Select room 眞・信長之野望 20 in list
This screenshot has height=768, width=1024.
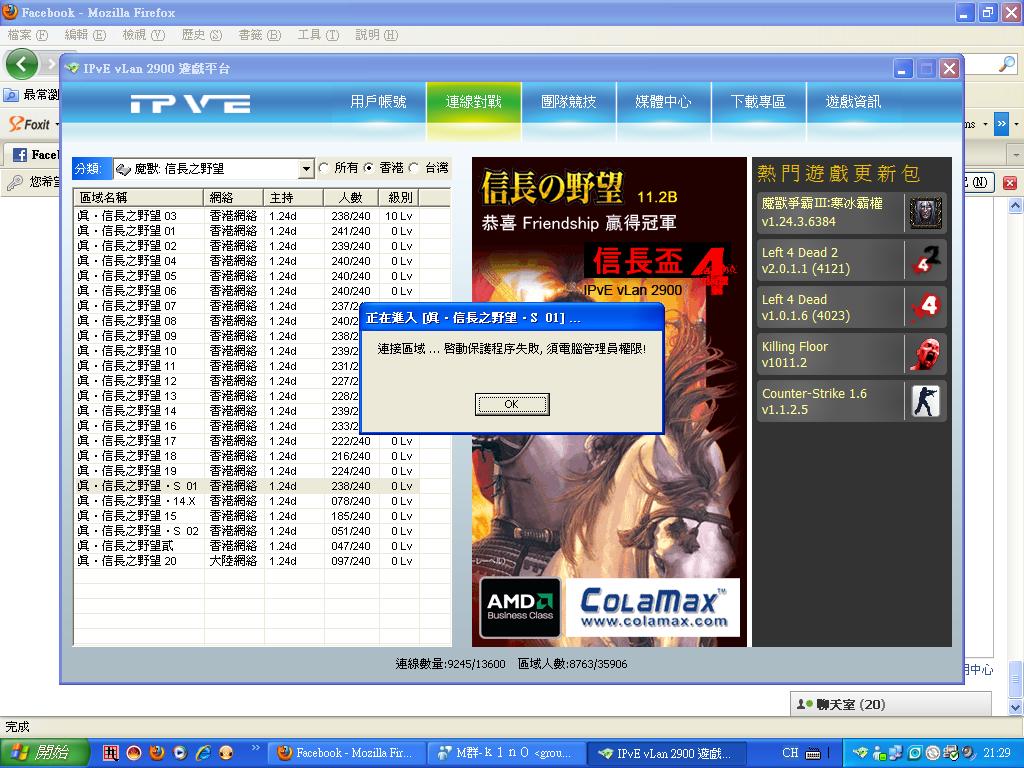pyautogui.click(x=127, y=561)
